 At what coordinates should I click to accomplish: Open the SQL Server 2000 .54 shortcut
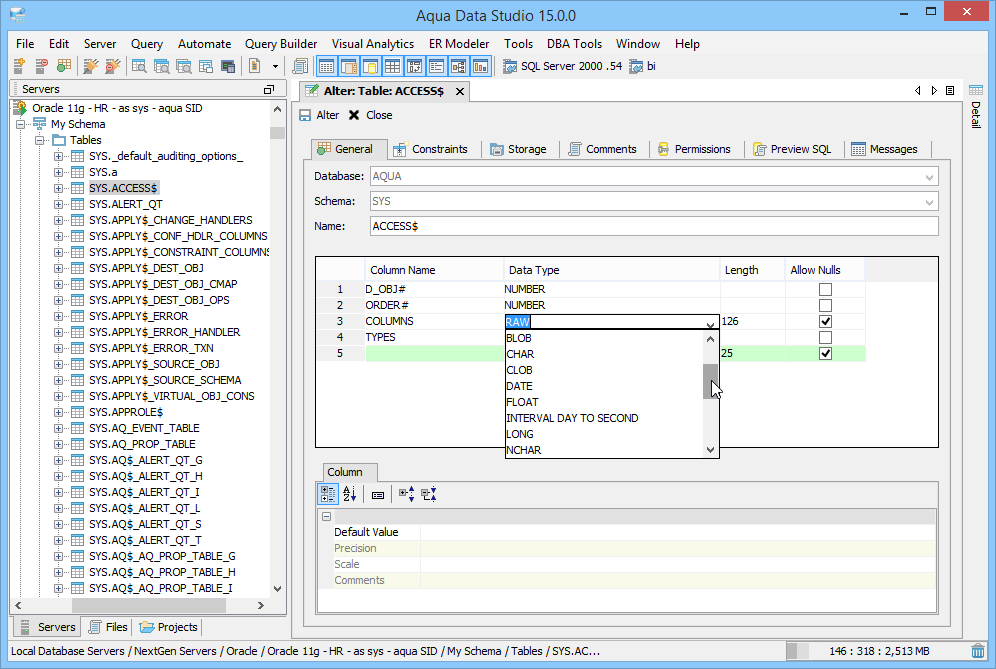coord(563,66)
